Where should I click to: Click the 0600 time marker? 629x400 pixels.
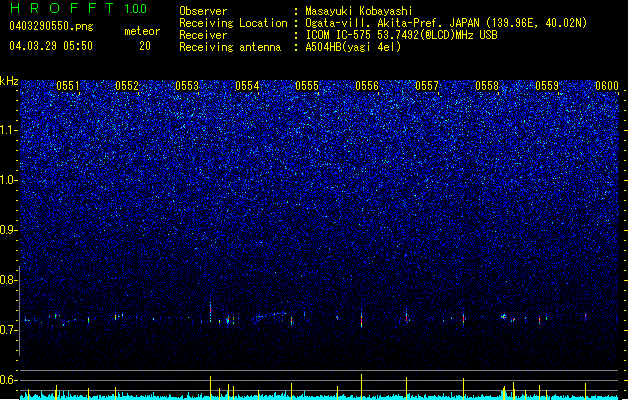pyautogui.click(x=607, y=86)
